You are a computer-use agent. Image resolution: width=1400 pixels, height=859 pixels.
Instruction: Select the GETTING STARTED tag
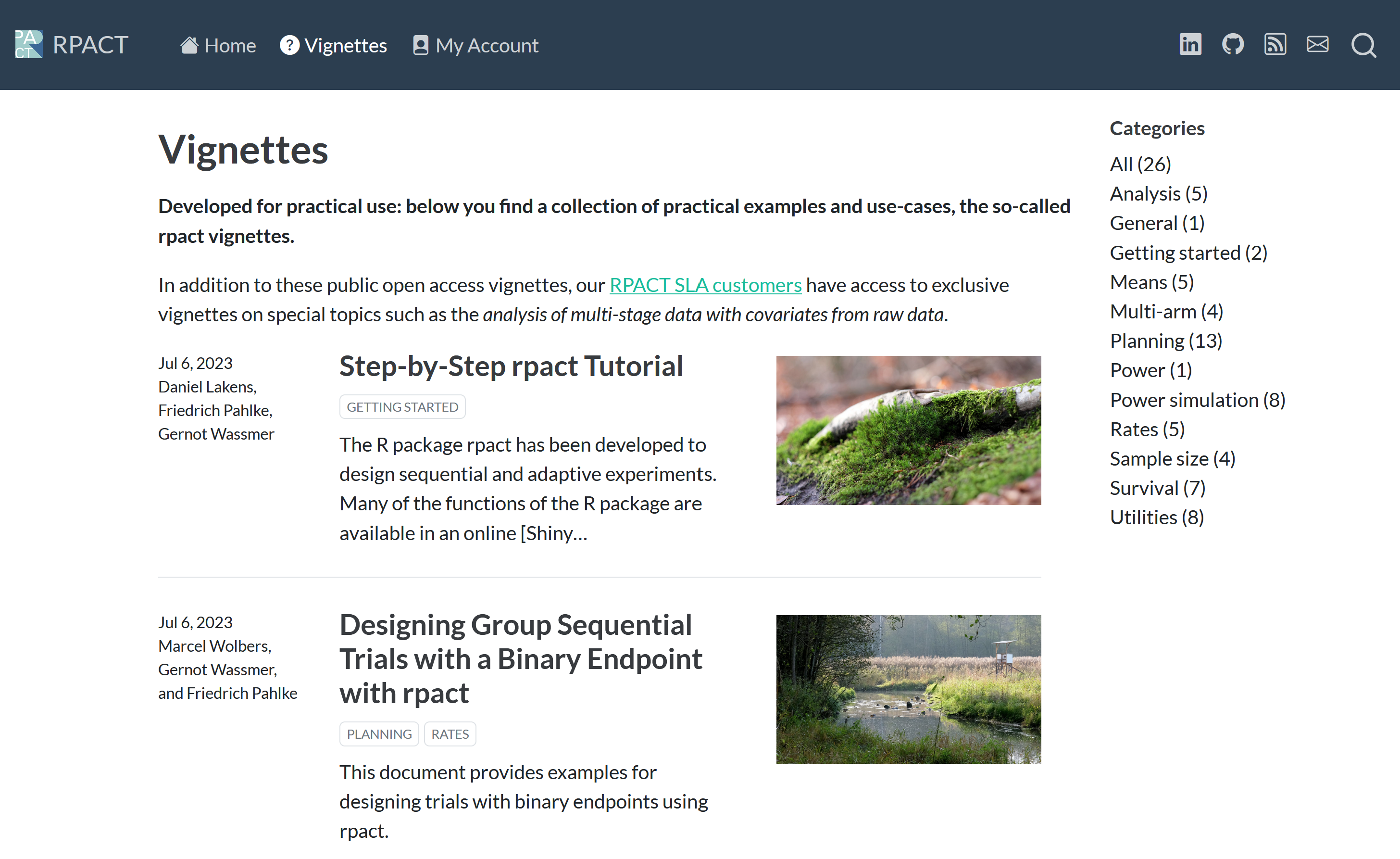click(402, 407)
